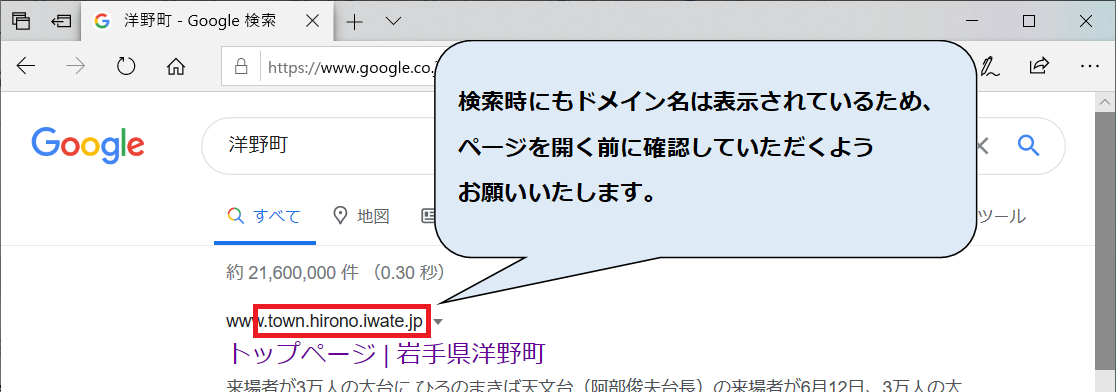
Task: Select the 洋野町 - Google 検索 tab
Action: [x=206, y=21]
